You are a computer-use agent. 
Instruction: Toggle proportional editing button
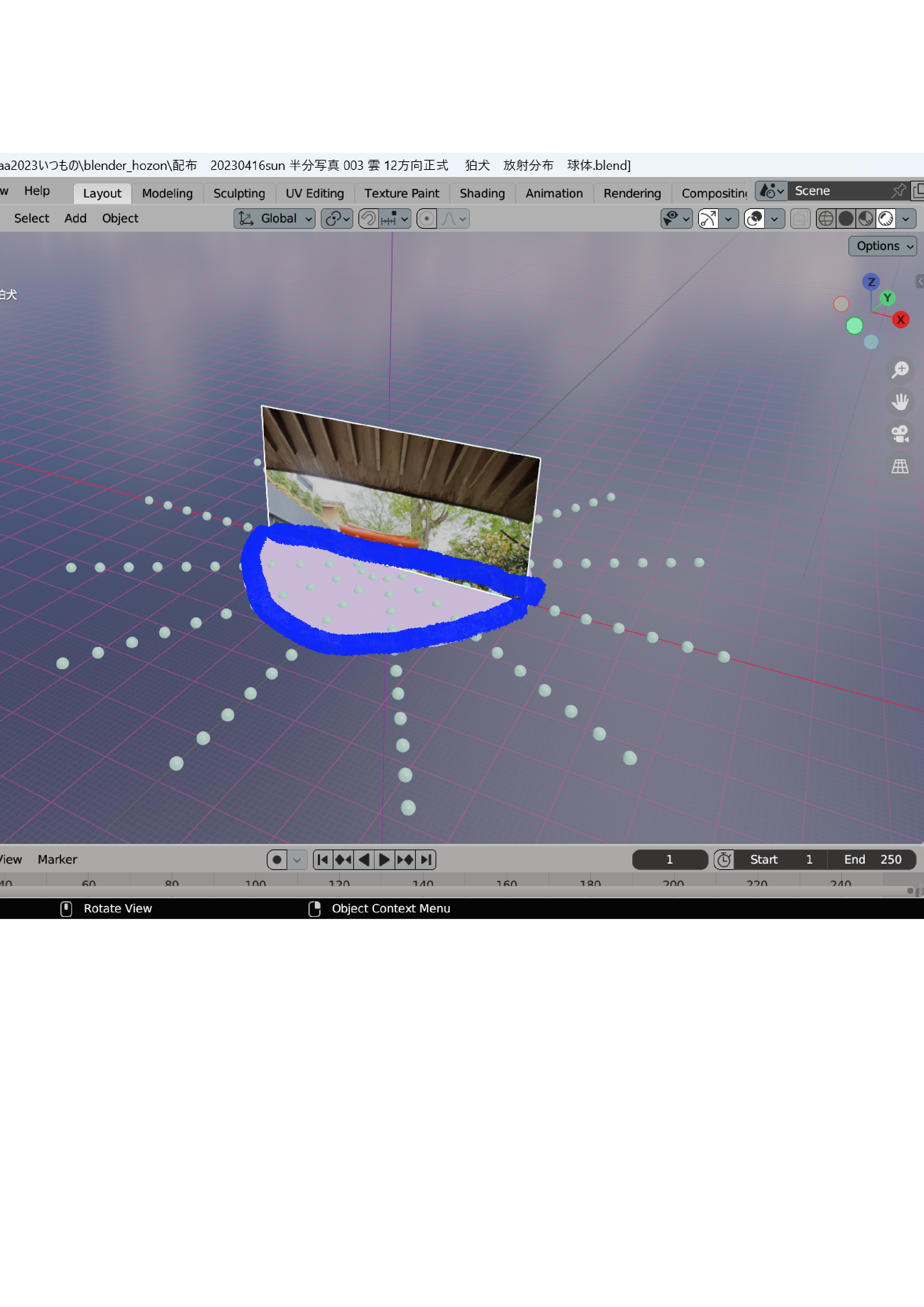[426, 219]
